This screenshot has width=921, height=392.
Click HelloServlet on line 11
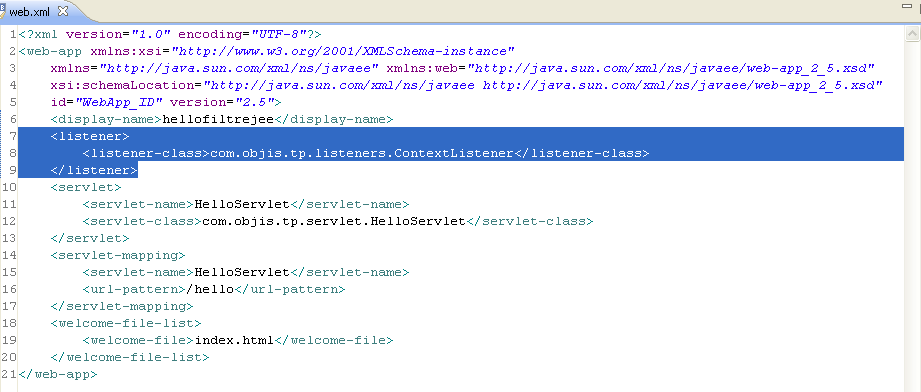point(242,205)
